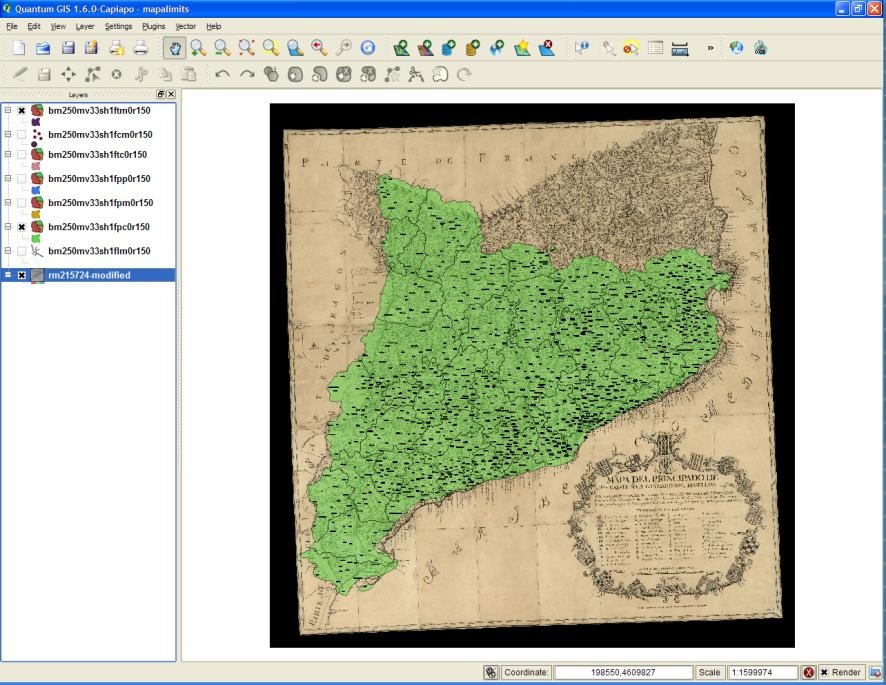Open the Save Project As tool
The width and height of the screenshot is (886, 685).
click(x=92, y=48)
